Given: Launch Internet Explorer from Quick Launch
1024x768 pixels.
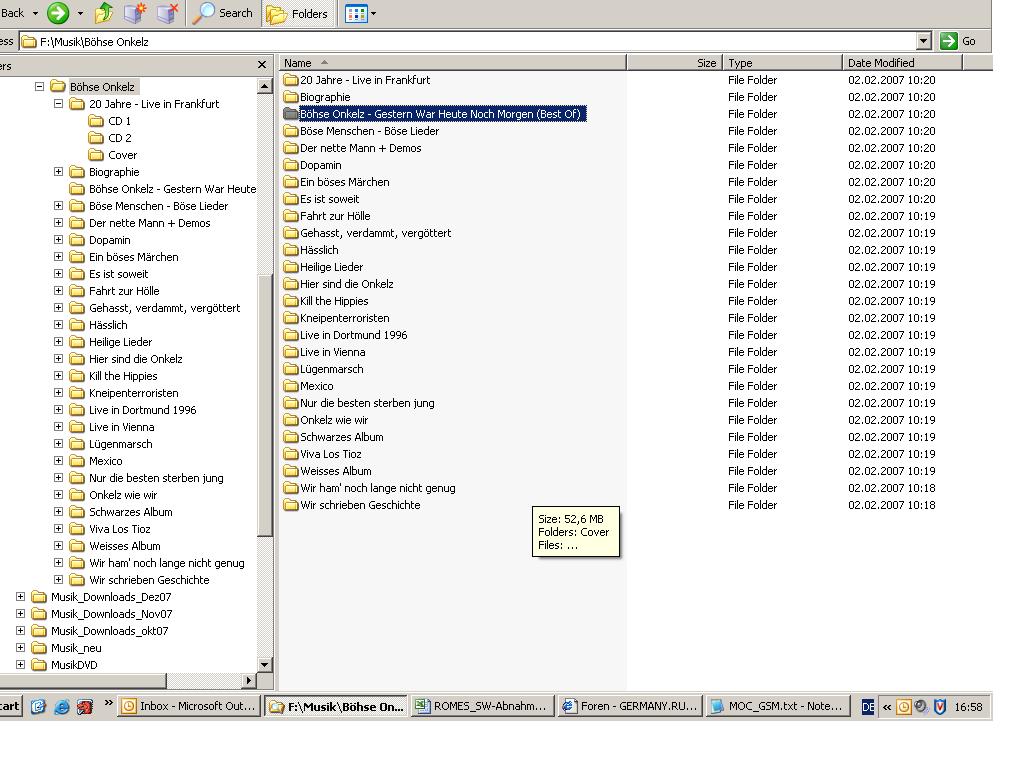Looking at the screenshot, I should 61,706.
